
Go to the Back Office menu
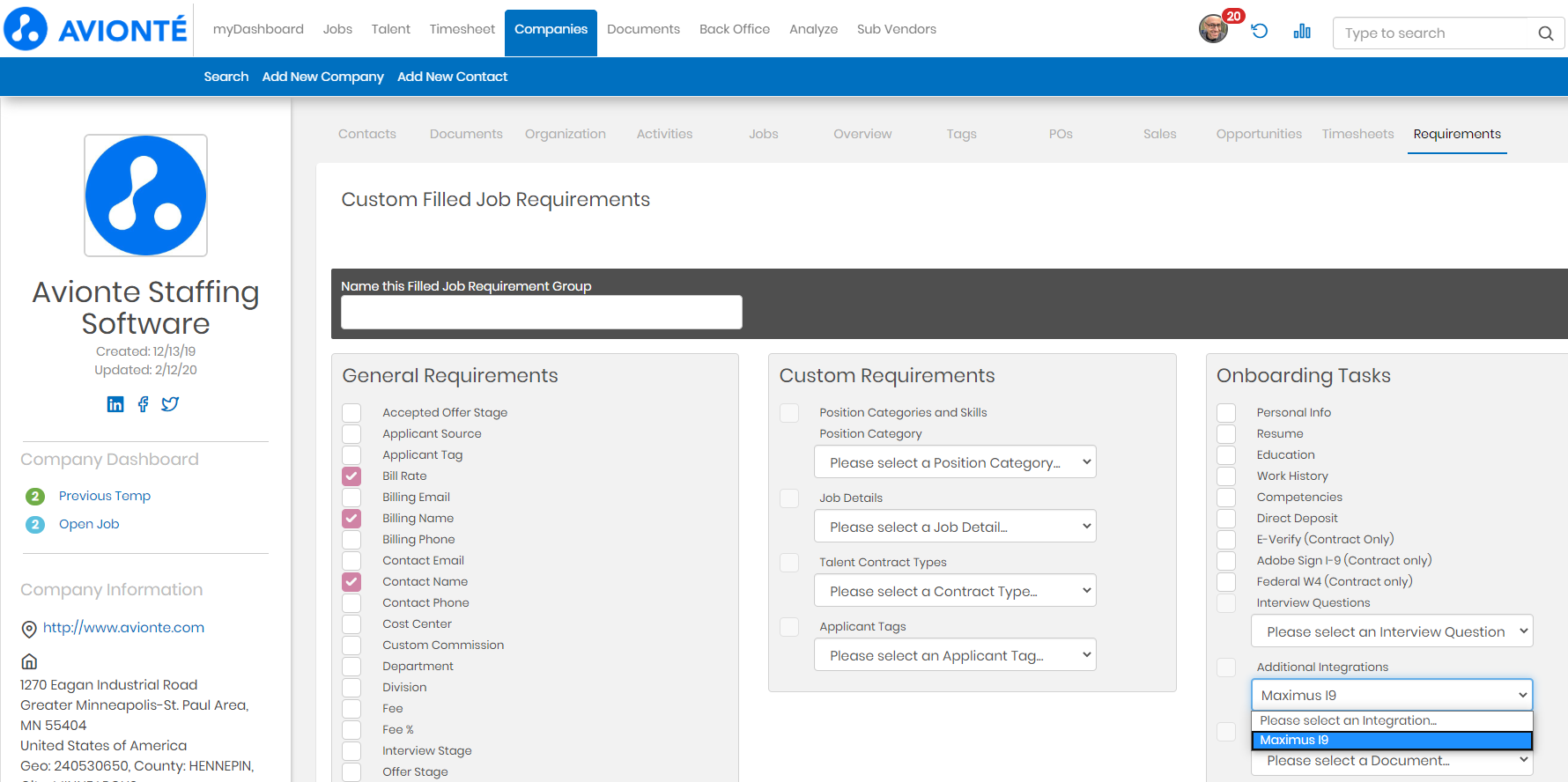click(735, 29)
